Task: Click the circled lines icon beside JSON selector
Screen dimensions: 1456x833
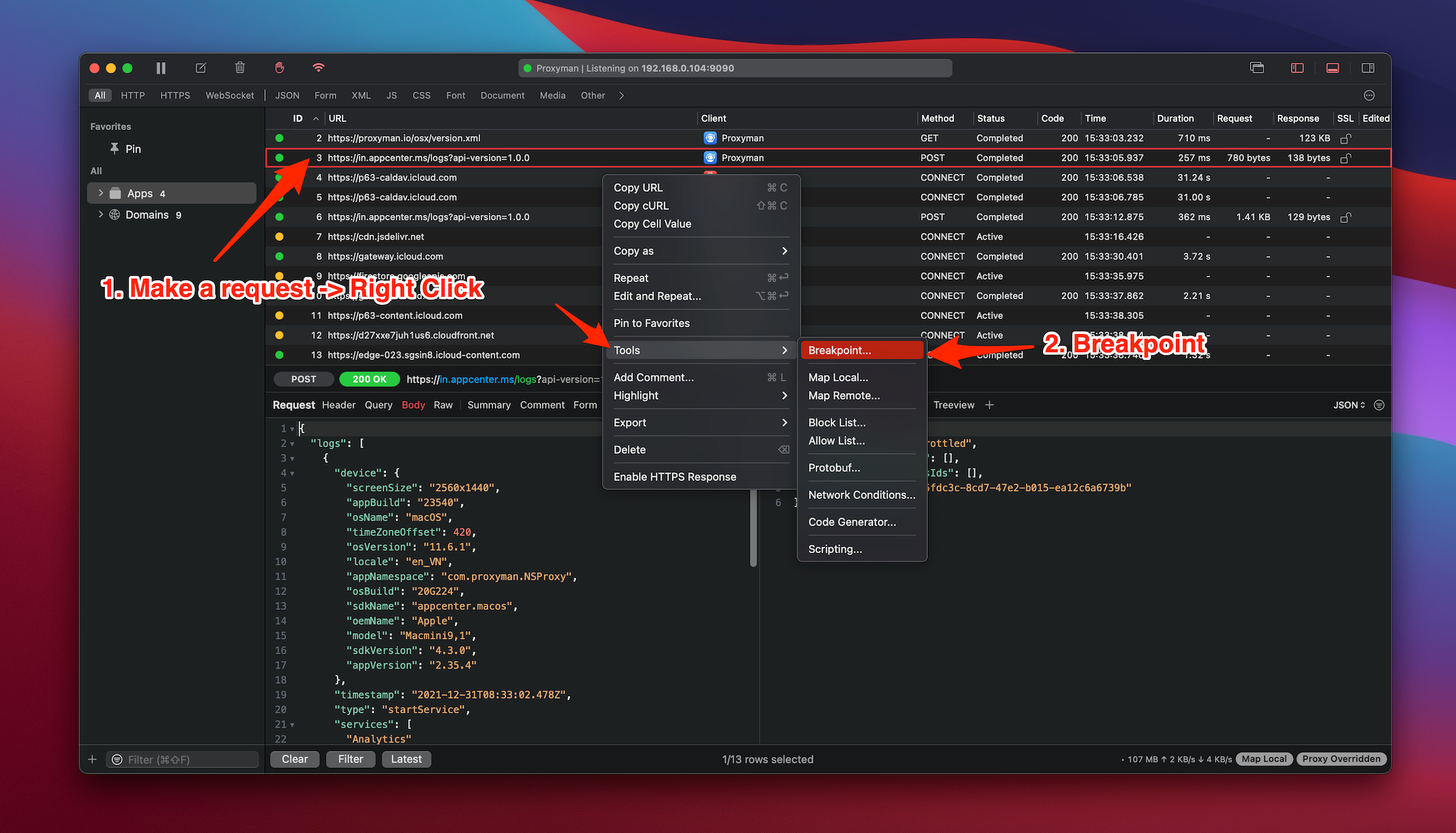Action: pos(1379,405)
